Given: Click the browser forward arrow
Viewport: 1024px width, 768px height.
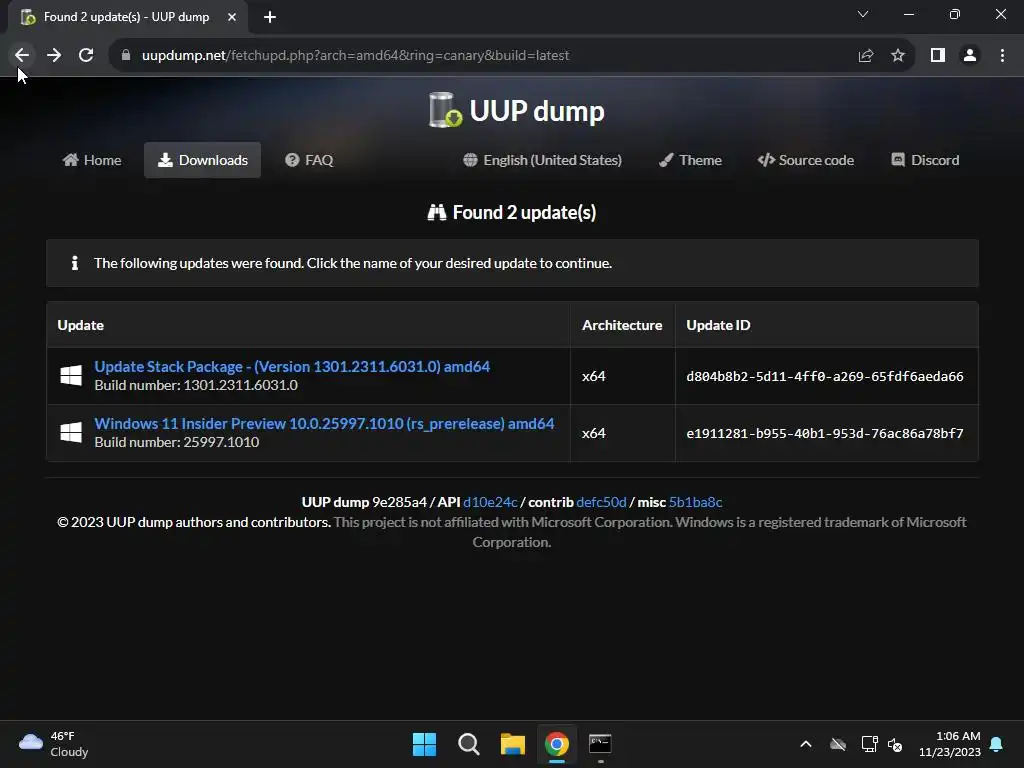Looking at the screenshot, I should coord(54,56).
